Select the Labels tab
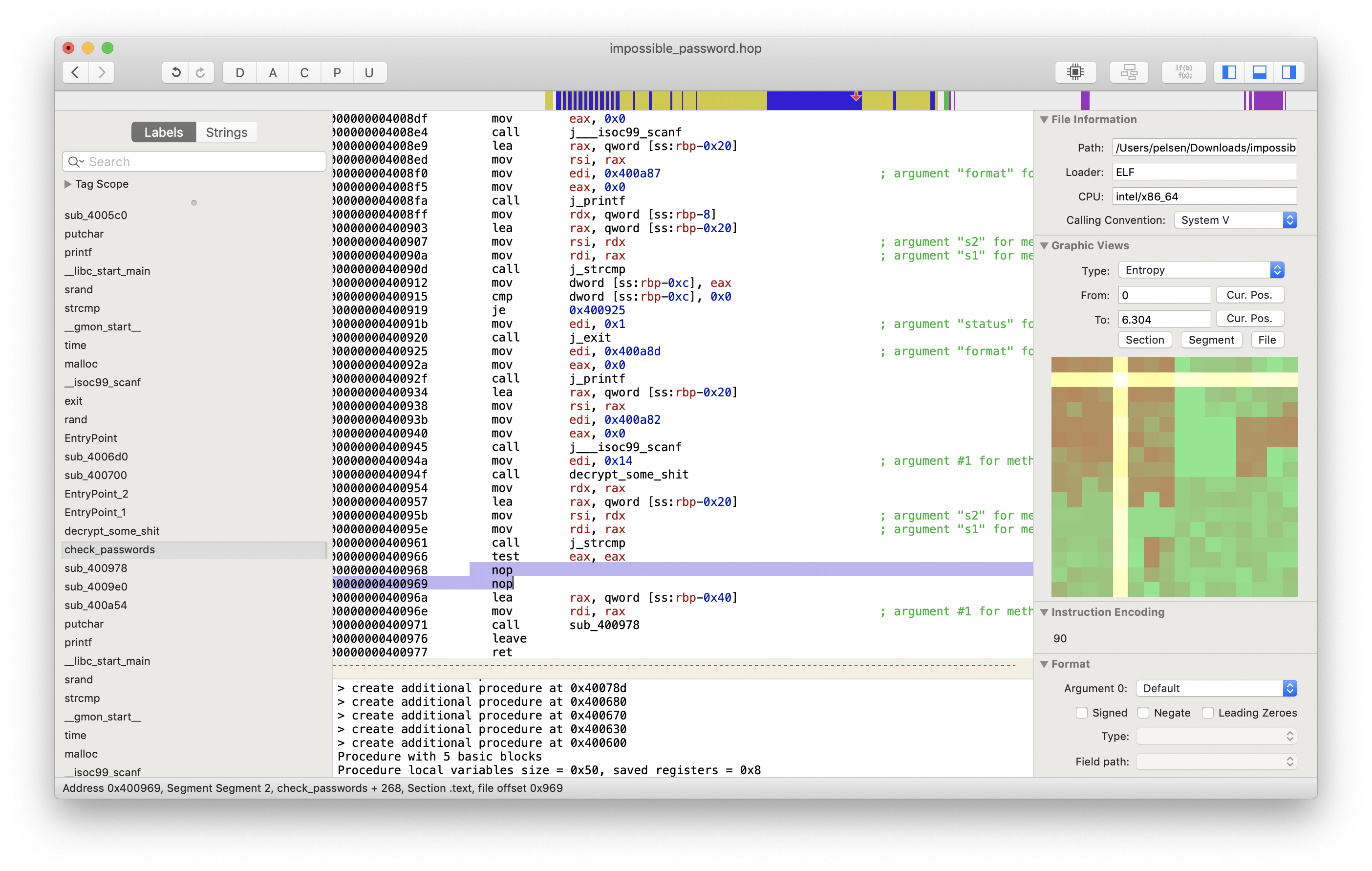The width and height of the screenshot is (1372, 871). [x=164, y=132]
